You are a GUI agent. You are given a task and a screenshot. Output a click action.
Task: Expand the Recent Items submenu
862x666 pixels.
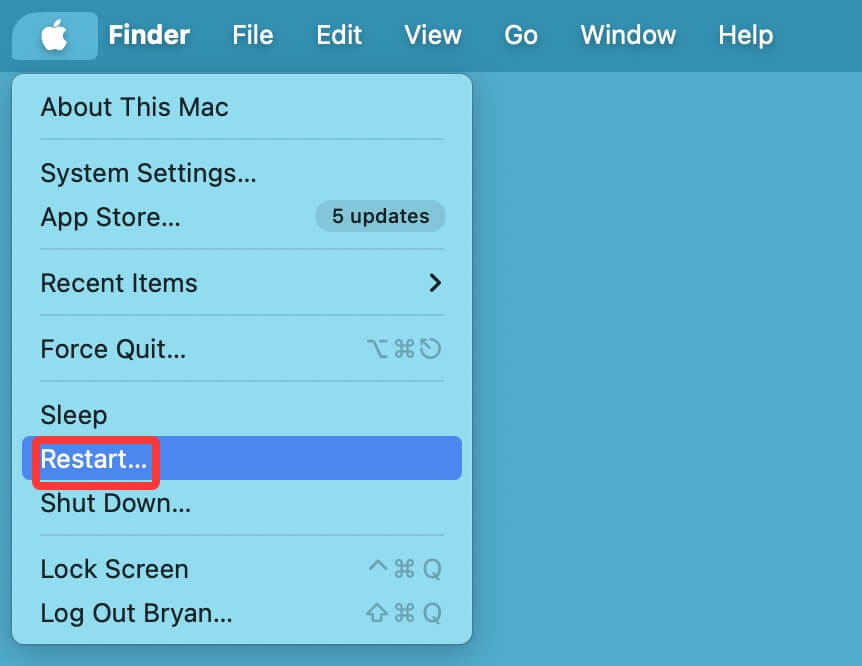tap(118, 283)
